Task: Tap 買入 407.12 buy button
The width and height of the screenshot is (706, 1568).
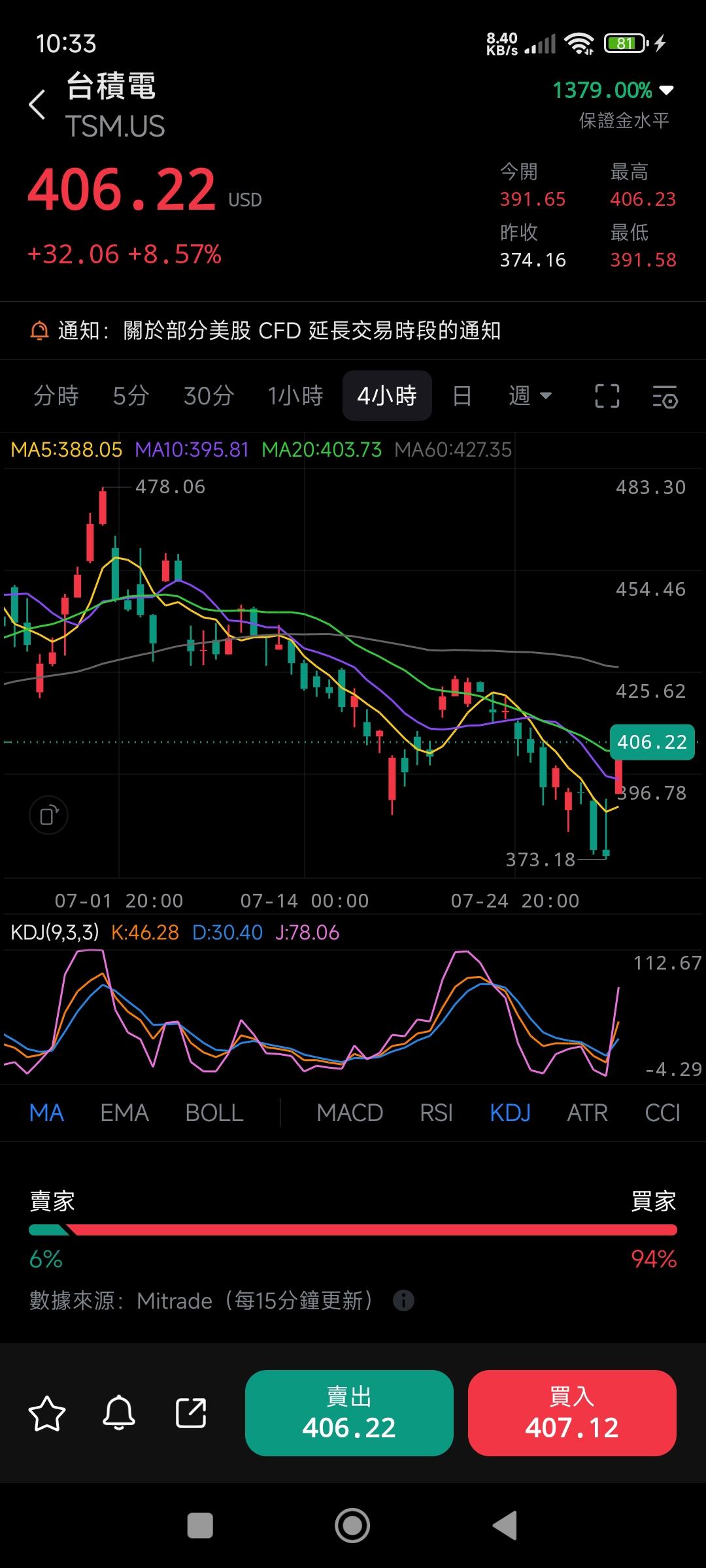Action: click(x=572, y=1413)
